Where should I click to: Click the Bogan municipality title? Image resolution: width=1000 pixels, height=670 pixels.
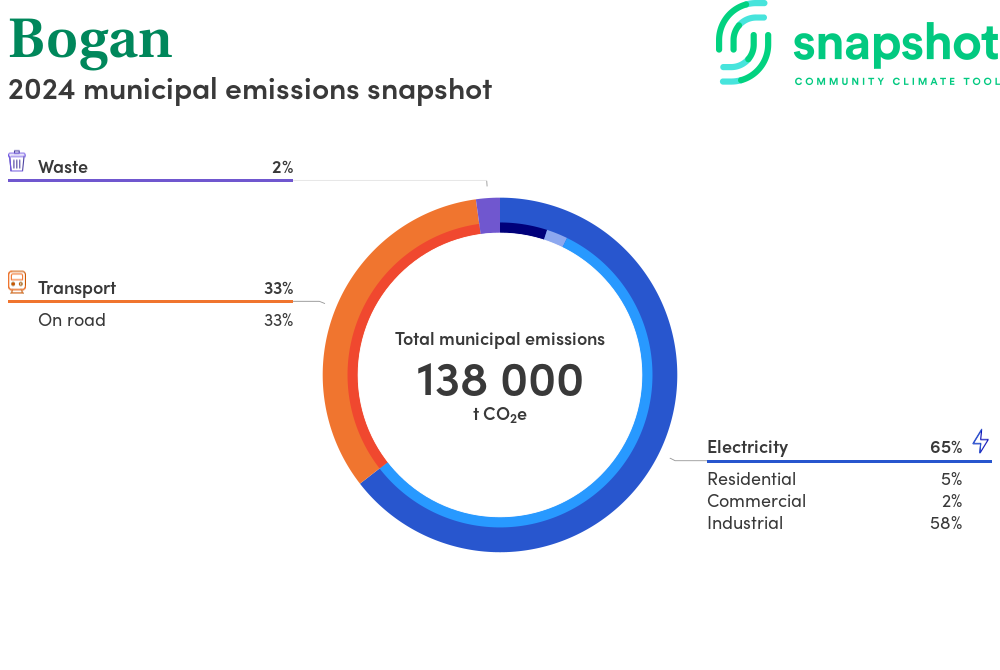[91, 38]
